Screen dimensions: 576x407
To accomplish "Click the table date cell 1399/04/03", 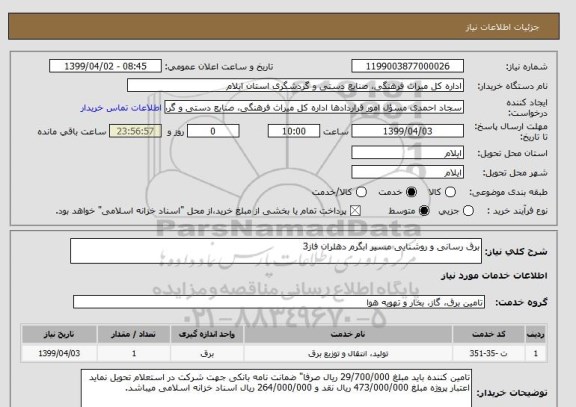I will click(59, 354).
